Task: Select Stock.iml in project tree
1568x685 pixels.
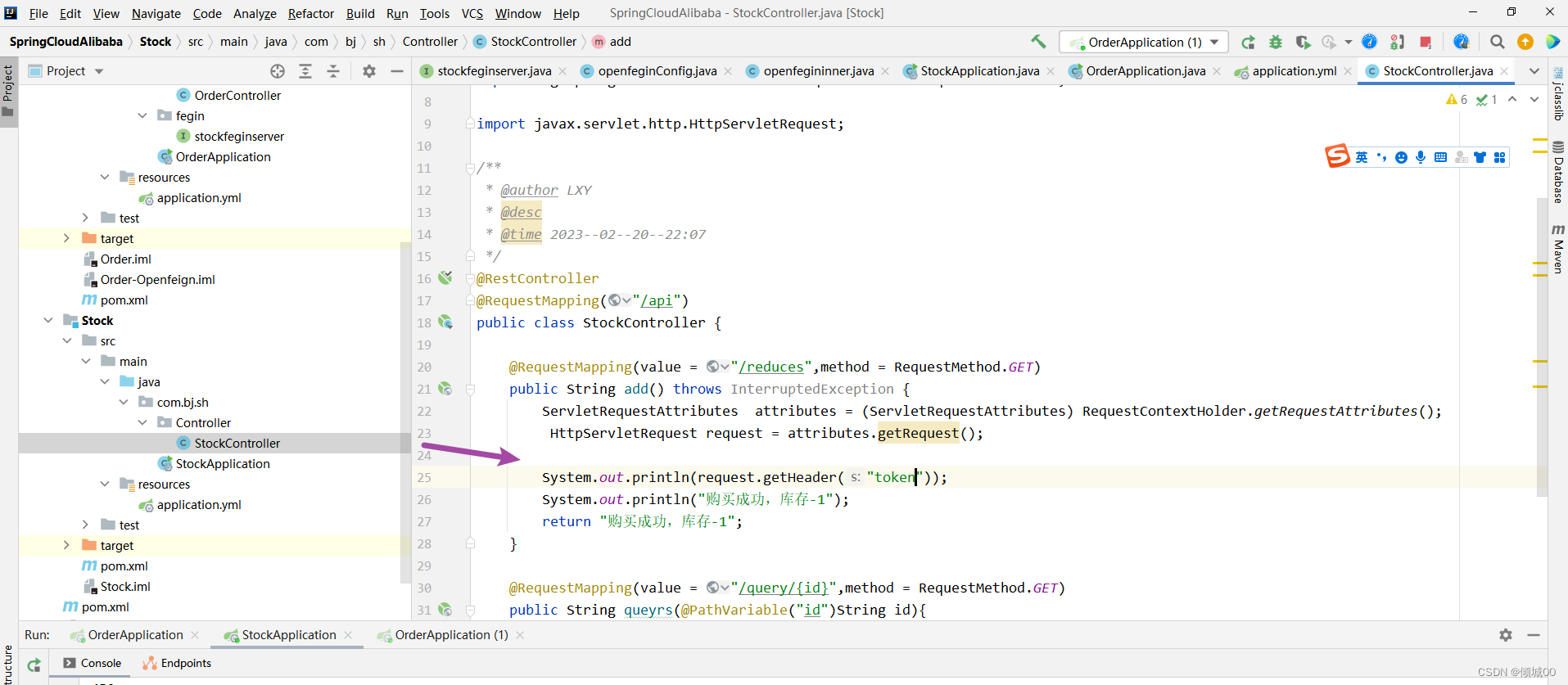Action: pos(125,586)
